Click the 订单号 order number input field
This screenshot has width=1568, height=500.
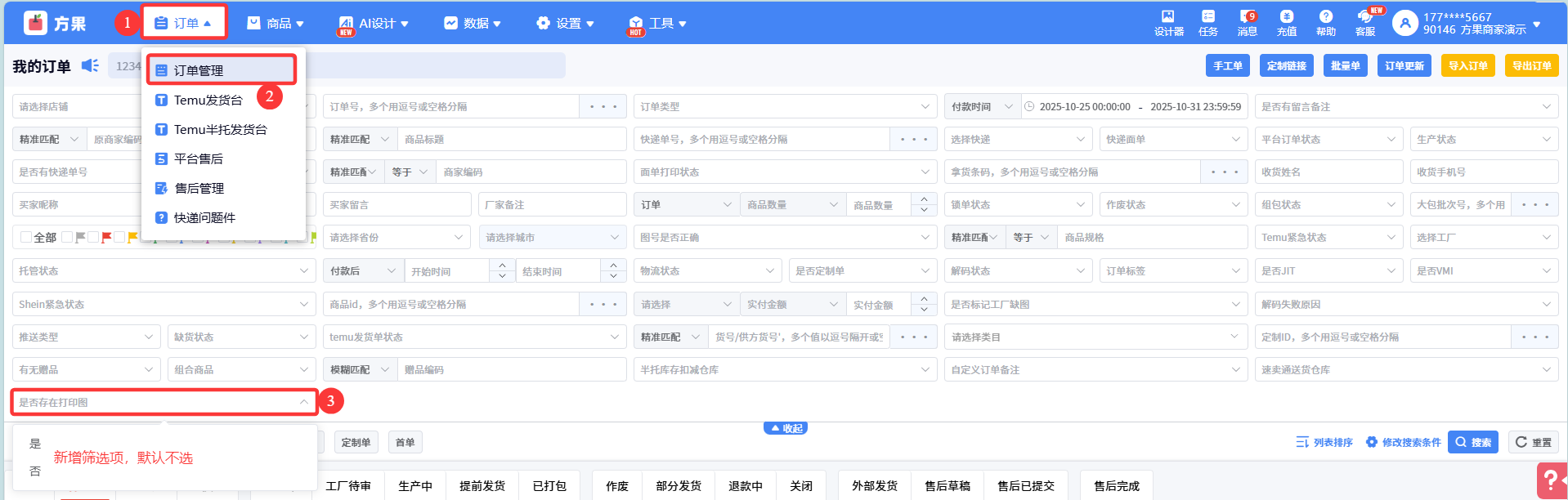[x=451, y=107]
